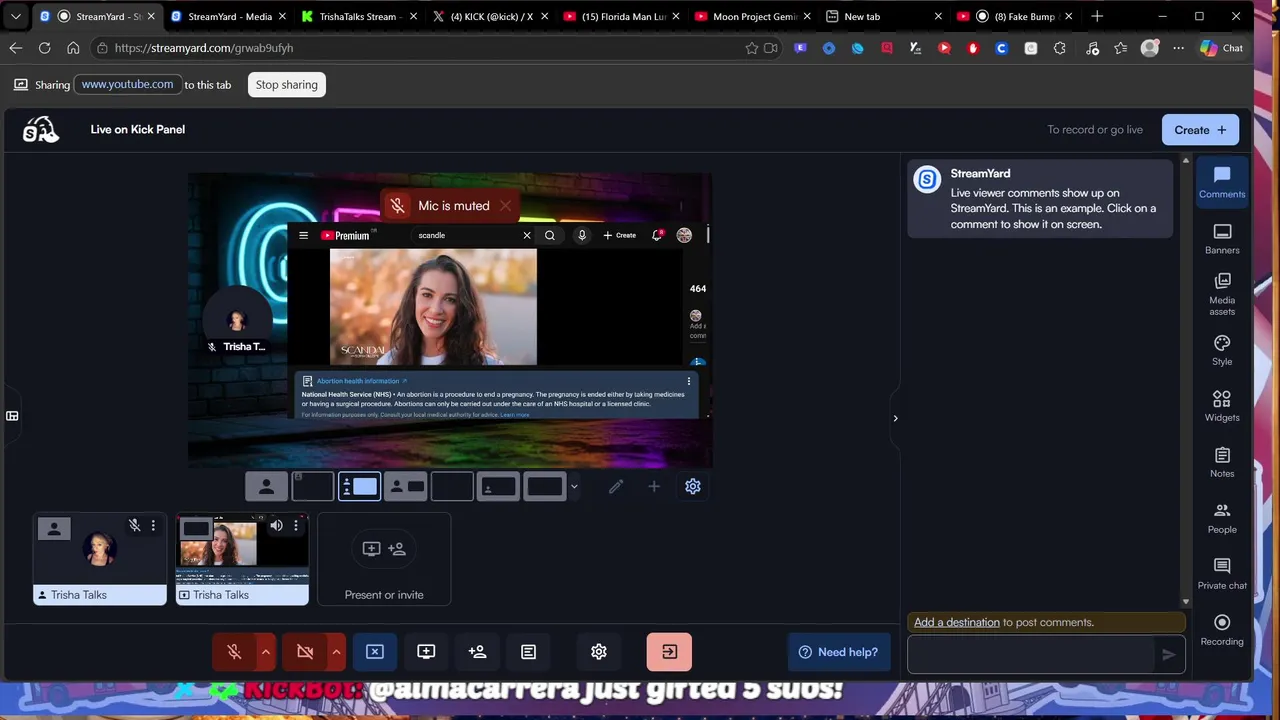
Task: Click the add layout plus icon
Action: pyautogui.click(x=654, y=487)
